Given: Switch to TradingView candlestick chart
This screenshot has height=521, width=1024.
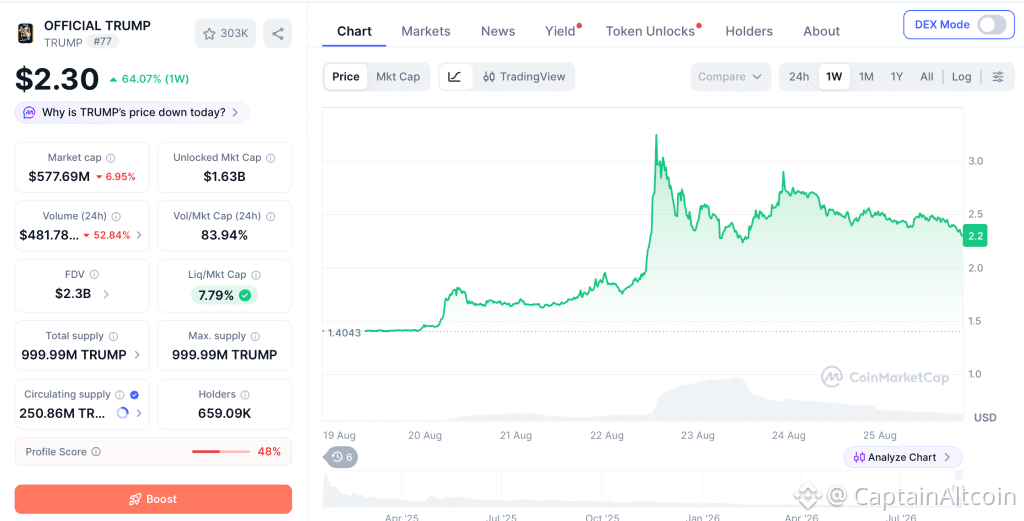Looking at the screenshot, I should point(524,76).
